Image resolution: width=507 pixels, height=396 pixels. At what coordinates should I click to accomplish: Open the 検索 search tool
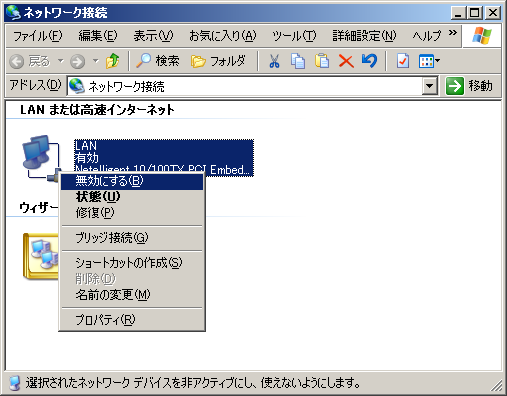point(158,61)
